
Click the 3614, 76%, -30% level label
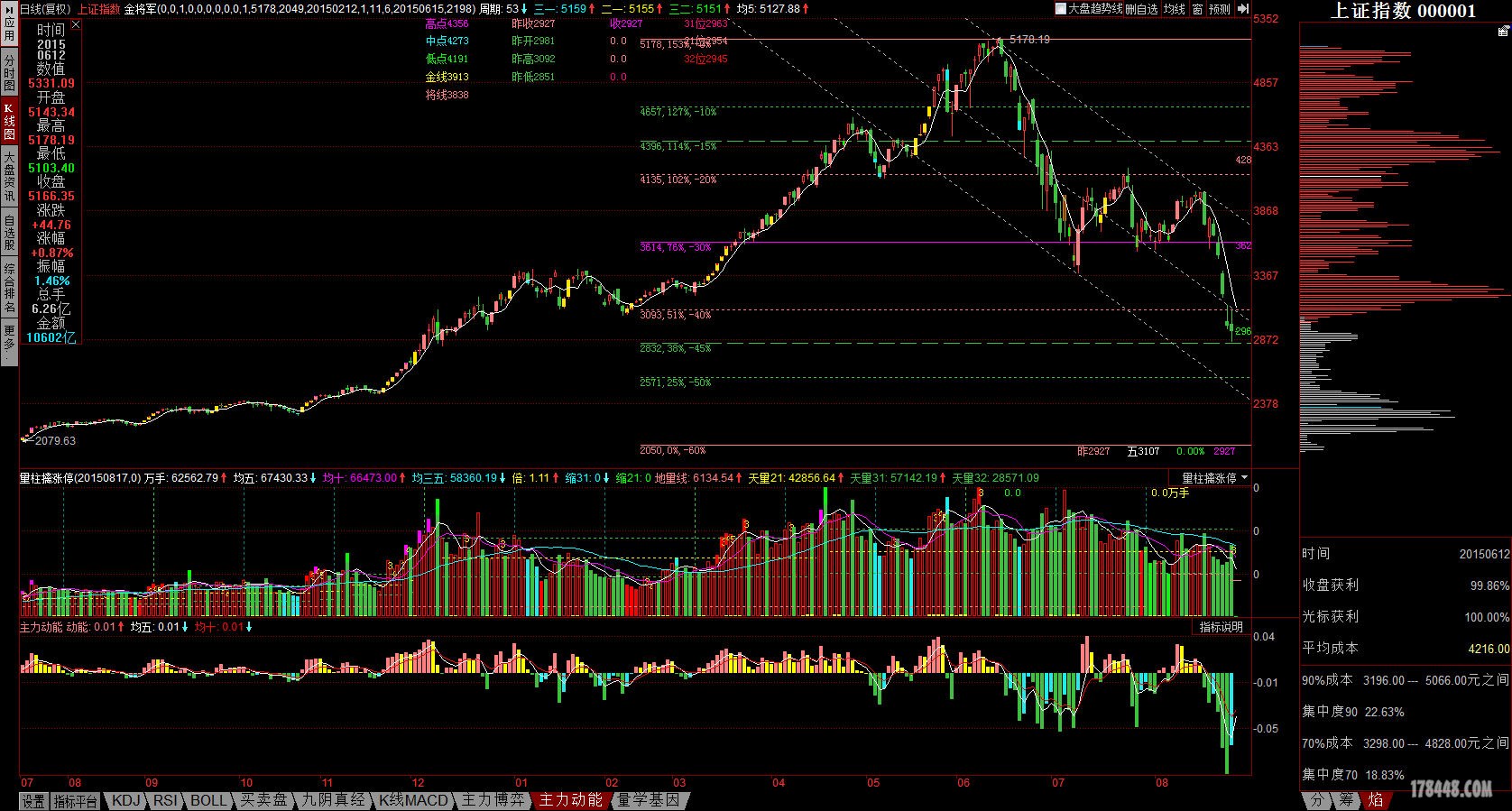pos(676,247)
